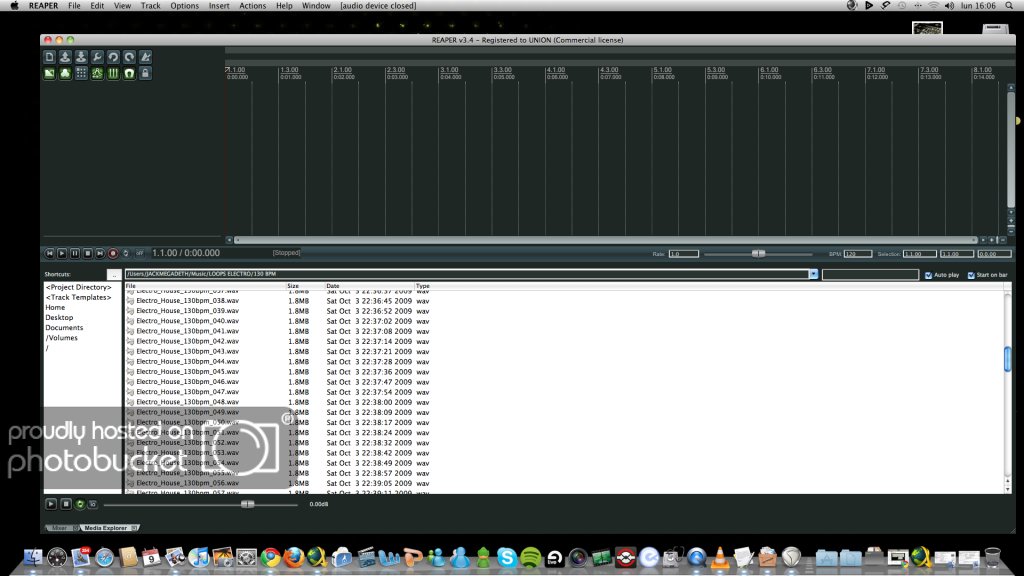Open the File menu
The height and width of the screenshot is (576, 1024).
point(74,5)
